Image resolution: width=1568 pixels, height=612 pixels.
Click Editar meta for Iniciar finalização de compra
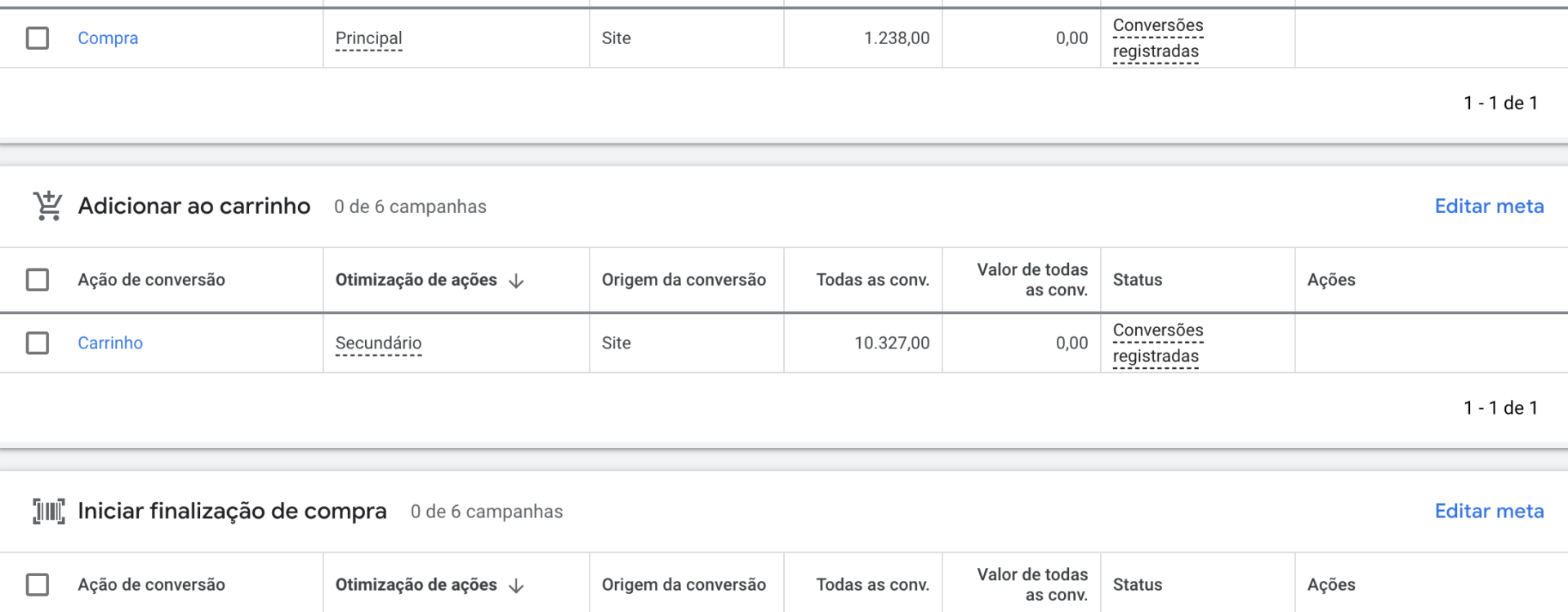coord(1489,511)
